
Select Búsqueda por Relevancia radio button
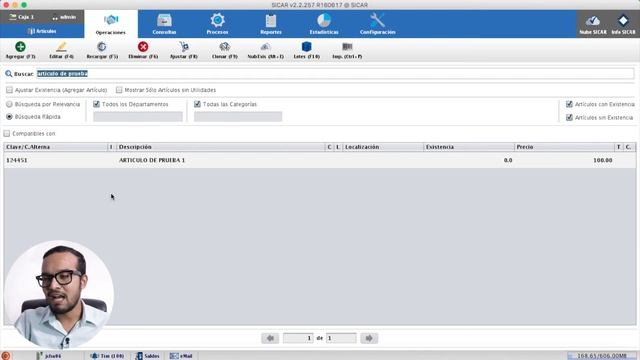9,104
